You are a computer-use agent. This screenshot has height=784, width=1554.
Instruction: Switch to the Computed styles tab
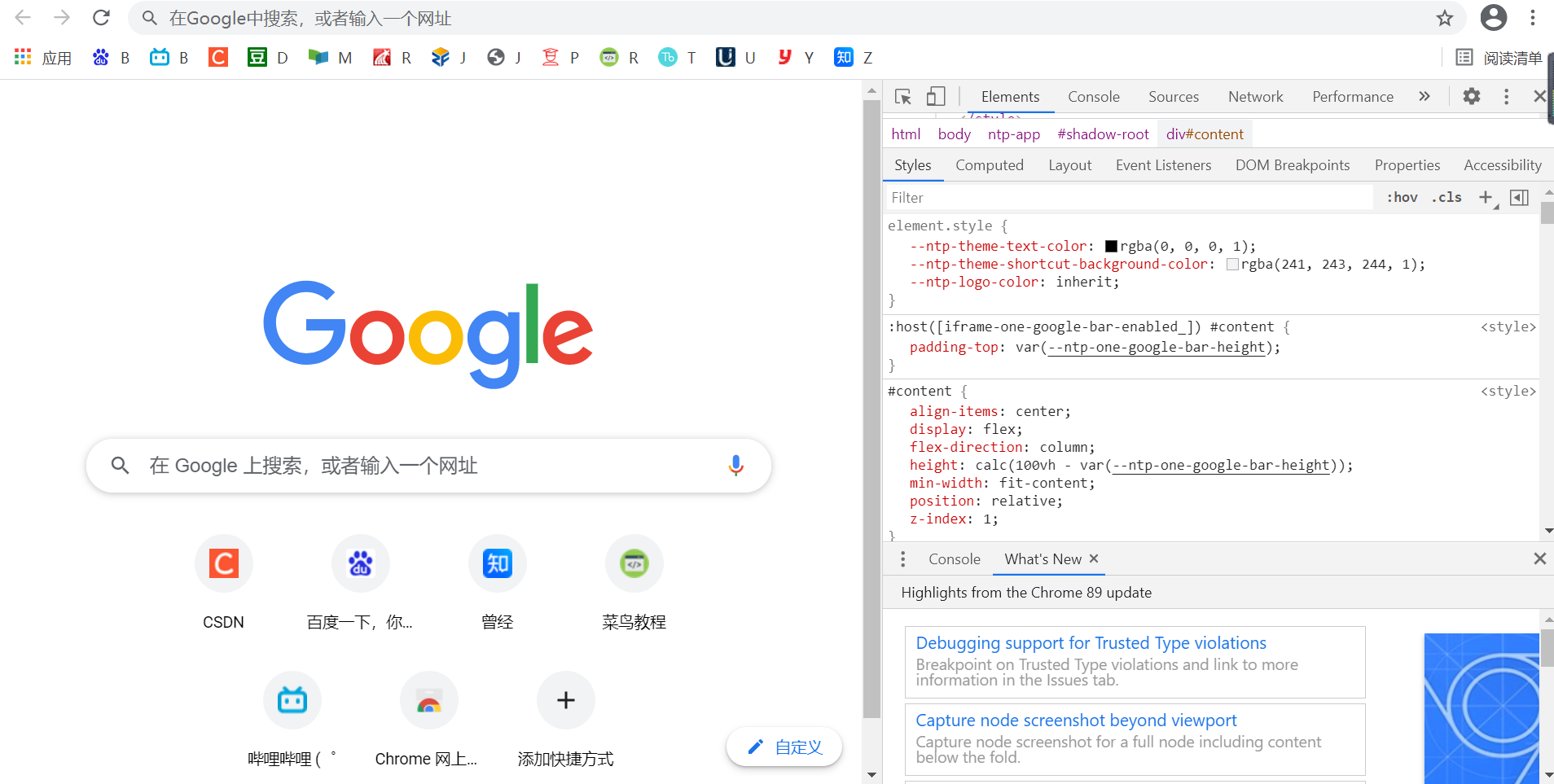point(990,164)
